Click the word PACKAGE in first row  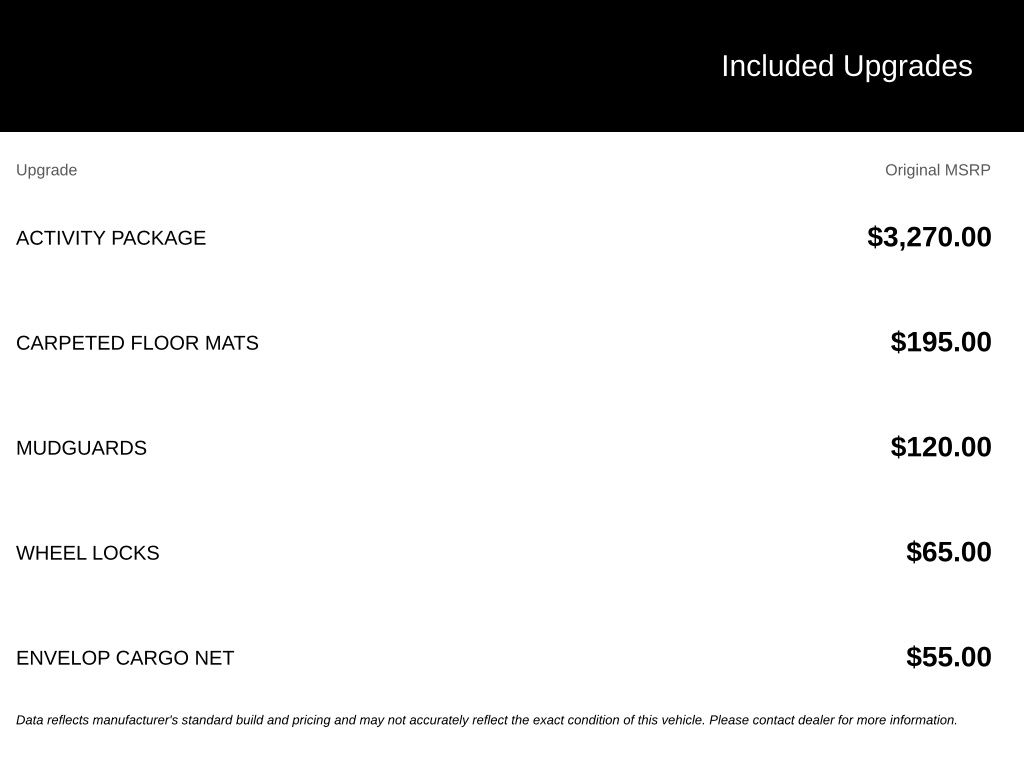point(159,238)
